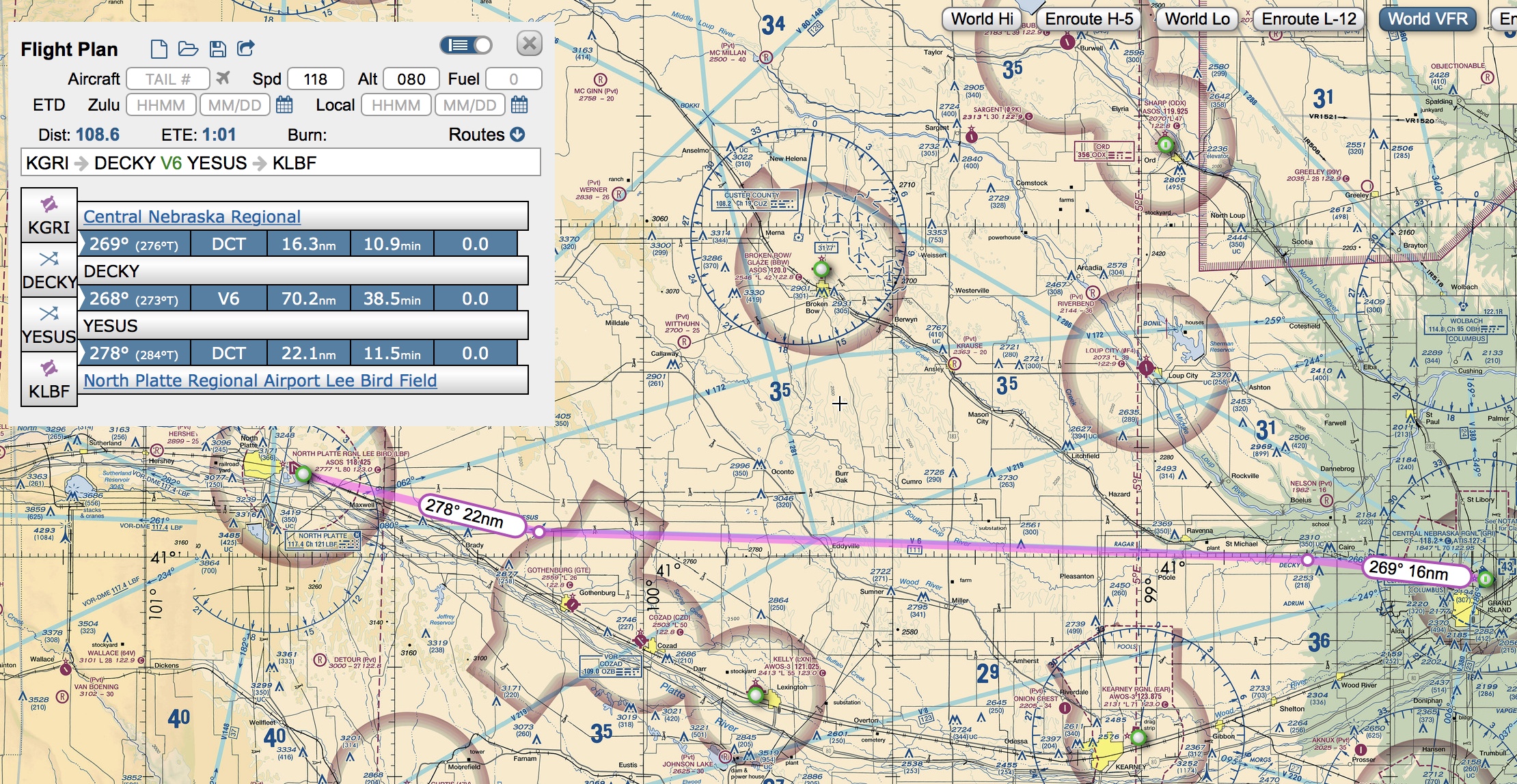1517x784 pixels.
Task: Click the Local MM/DD date field
Action: click(x=470, y=105)
